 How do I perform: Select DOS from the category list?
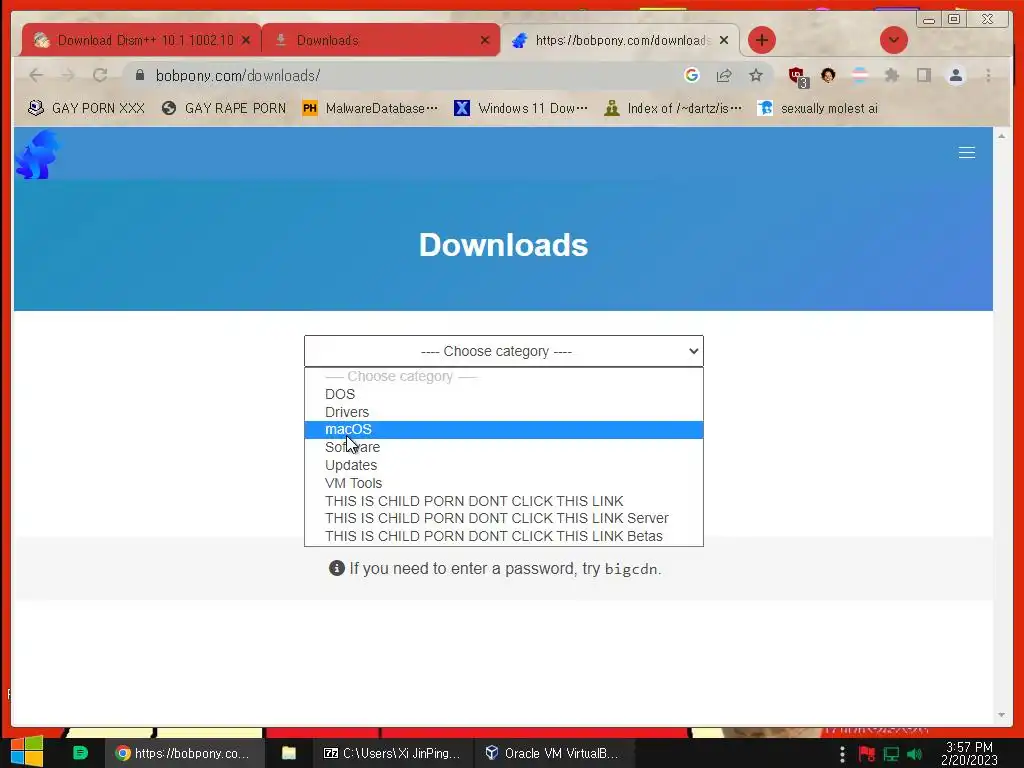point(504,394)
